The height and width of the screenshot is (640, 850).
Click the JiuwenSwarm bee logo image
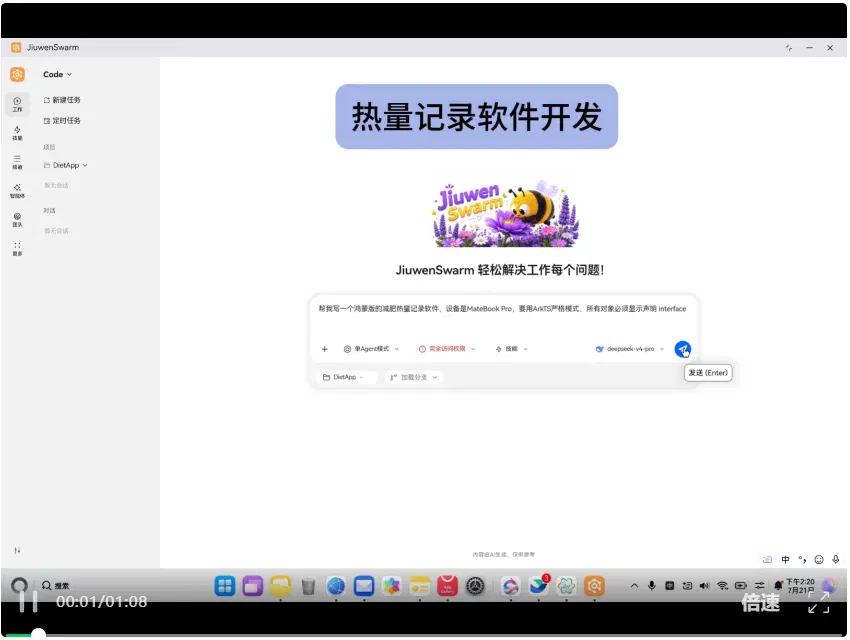pyautogui.click(x=506, y=214)
